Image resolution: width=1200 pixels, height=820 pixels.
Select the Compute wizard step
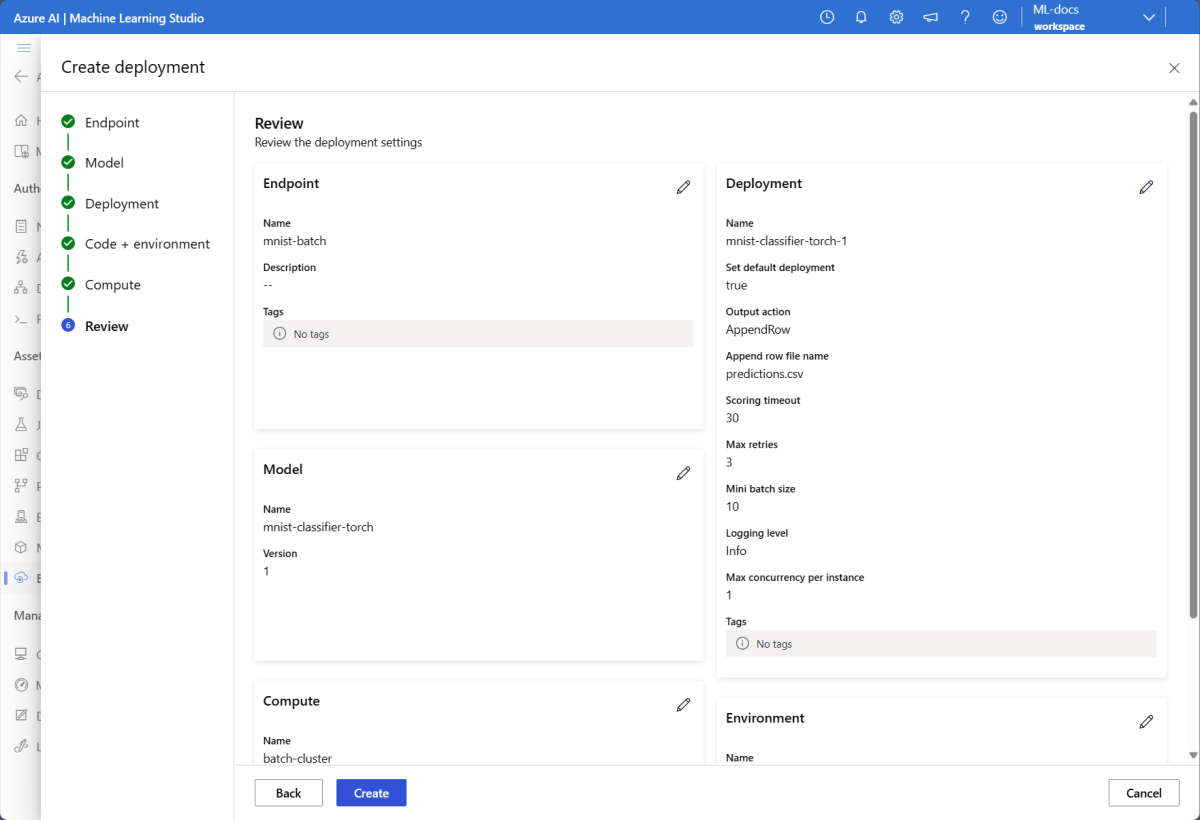tap(112, 285)
